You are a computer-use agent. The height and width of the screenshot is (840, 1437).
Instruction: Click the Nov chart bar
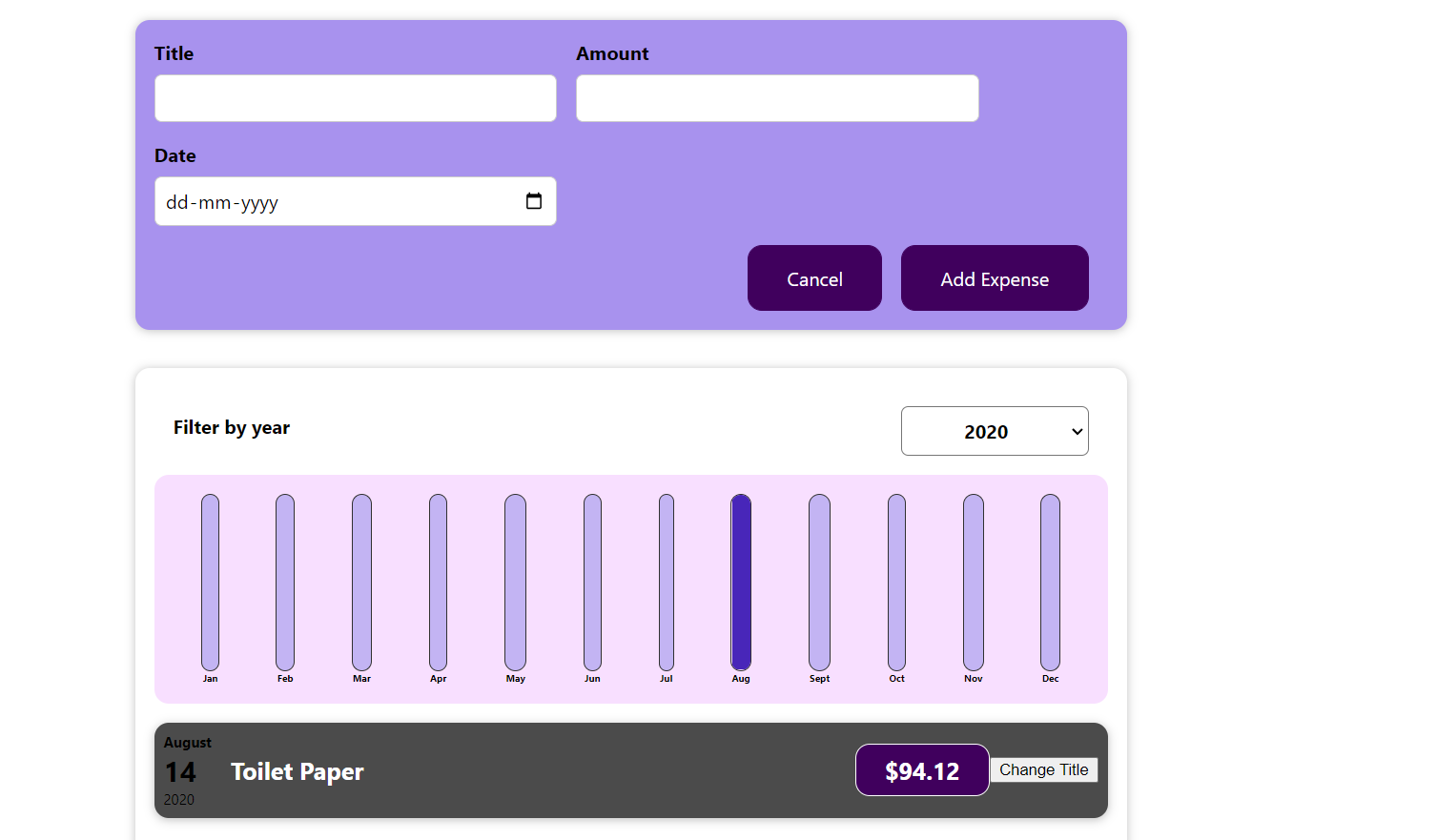973,583
